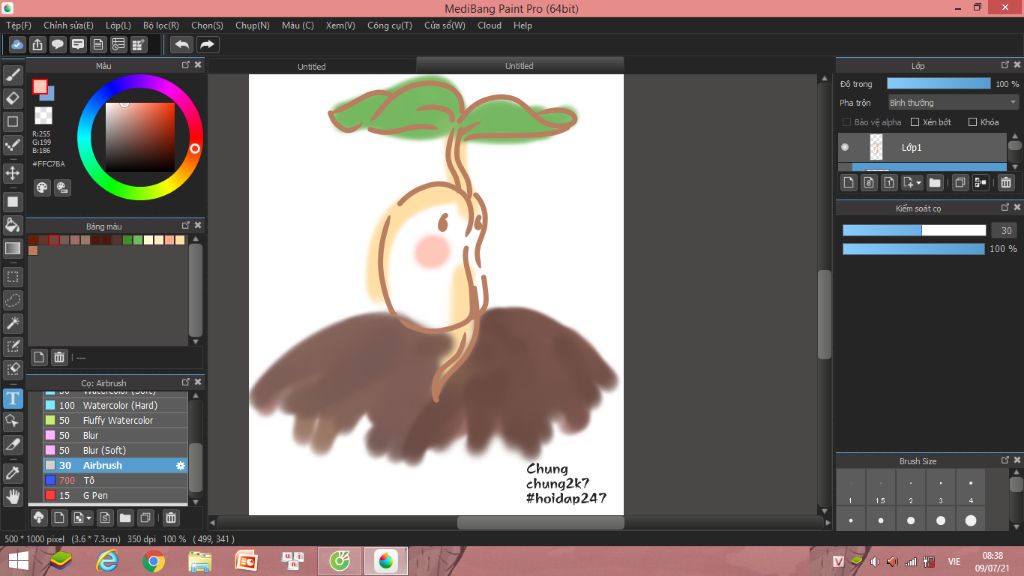
Task: Click brush size value field showing 30
Action: (x=1005, y=230)
